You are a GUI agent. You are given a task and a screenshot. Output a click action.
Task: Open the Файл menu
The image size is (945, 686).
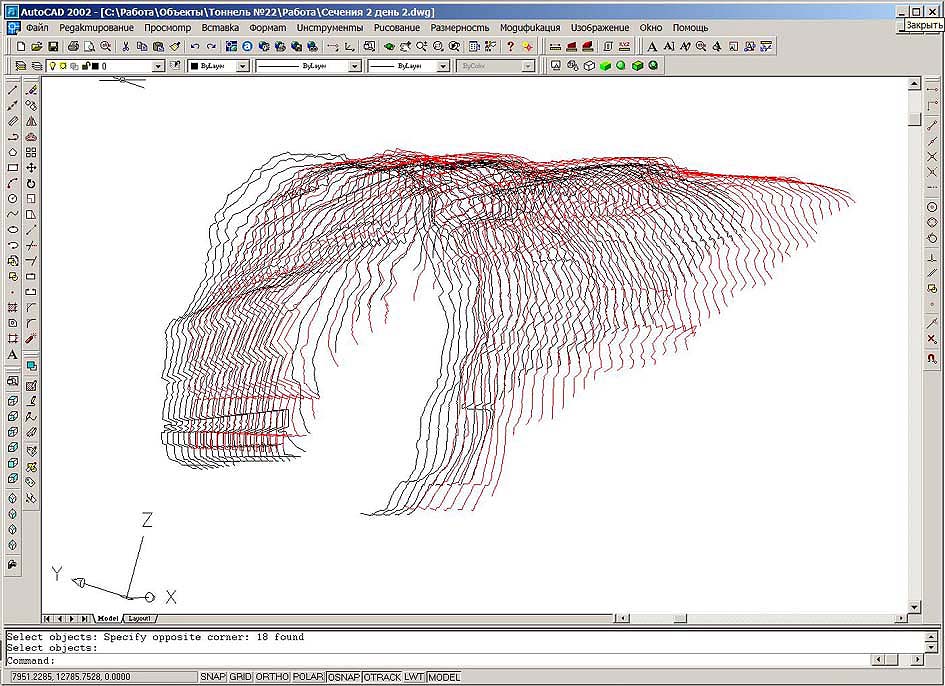(x=37, y=28)
